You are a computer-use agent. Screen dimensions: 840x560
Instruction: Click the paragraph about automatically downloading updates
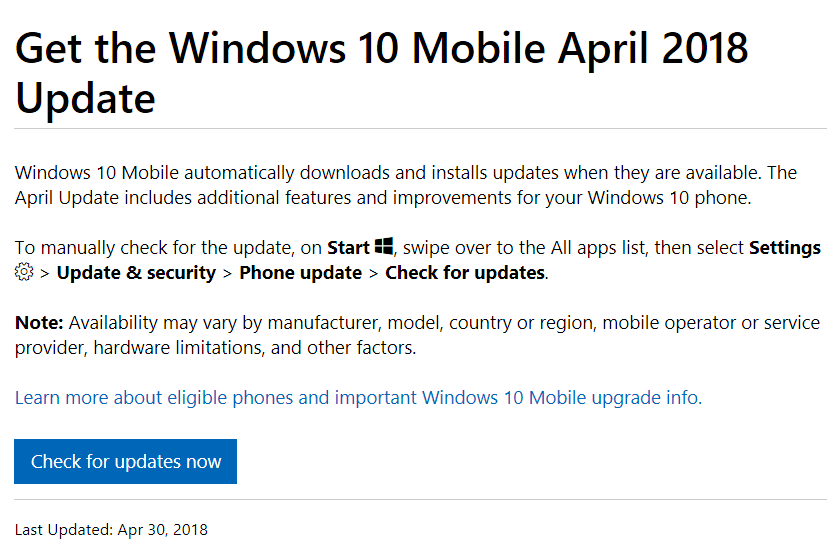406,185
